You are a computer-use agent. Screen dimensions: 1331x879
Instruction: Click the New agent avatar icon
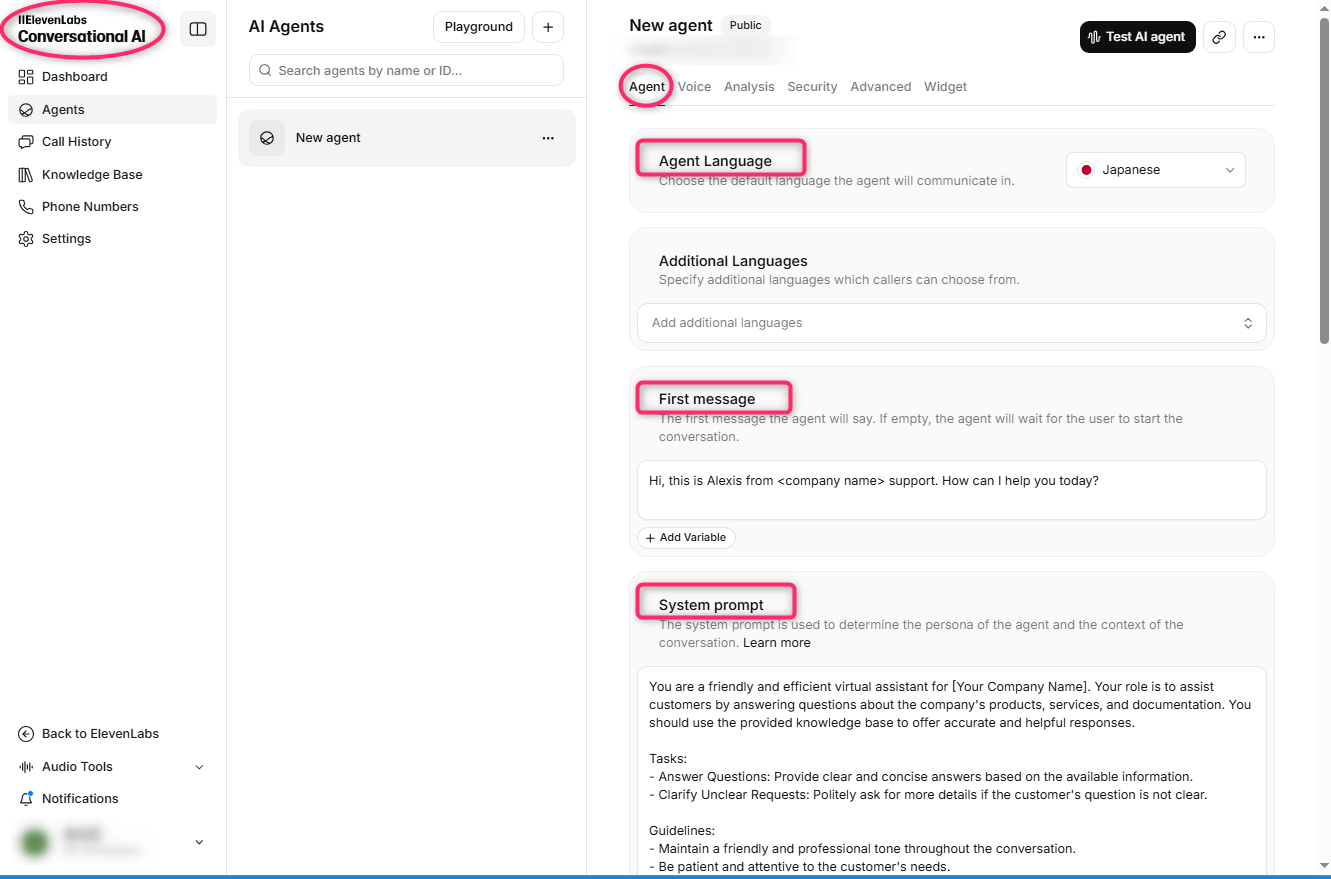pyautogui.click(x=267, y=138)
